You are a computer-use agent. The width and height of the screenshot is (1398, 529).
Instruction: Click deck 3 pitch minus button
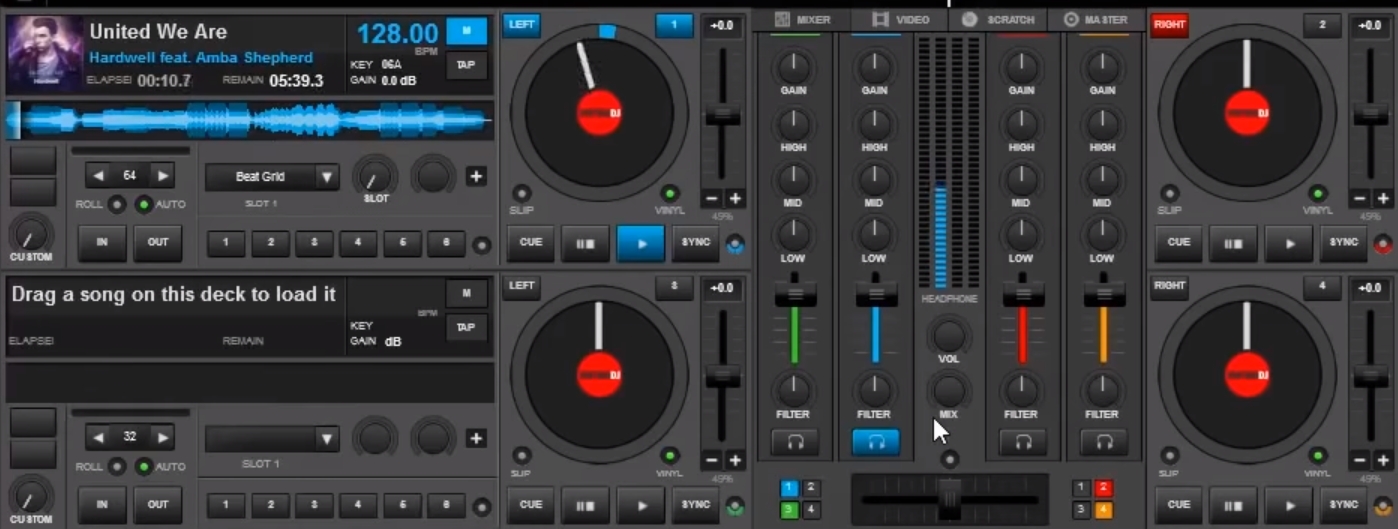[x=711, y=461]
